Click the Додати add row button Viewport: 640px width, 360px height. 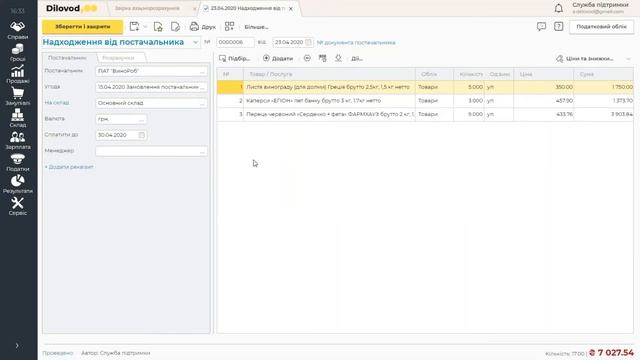pyautogui.click(x=278, y=59)
